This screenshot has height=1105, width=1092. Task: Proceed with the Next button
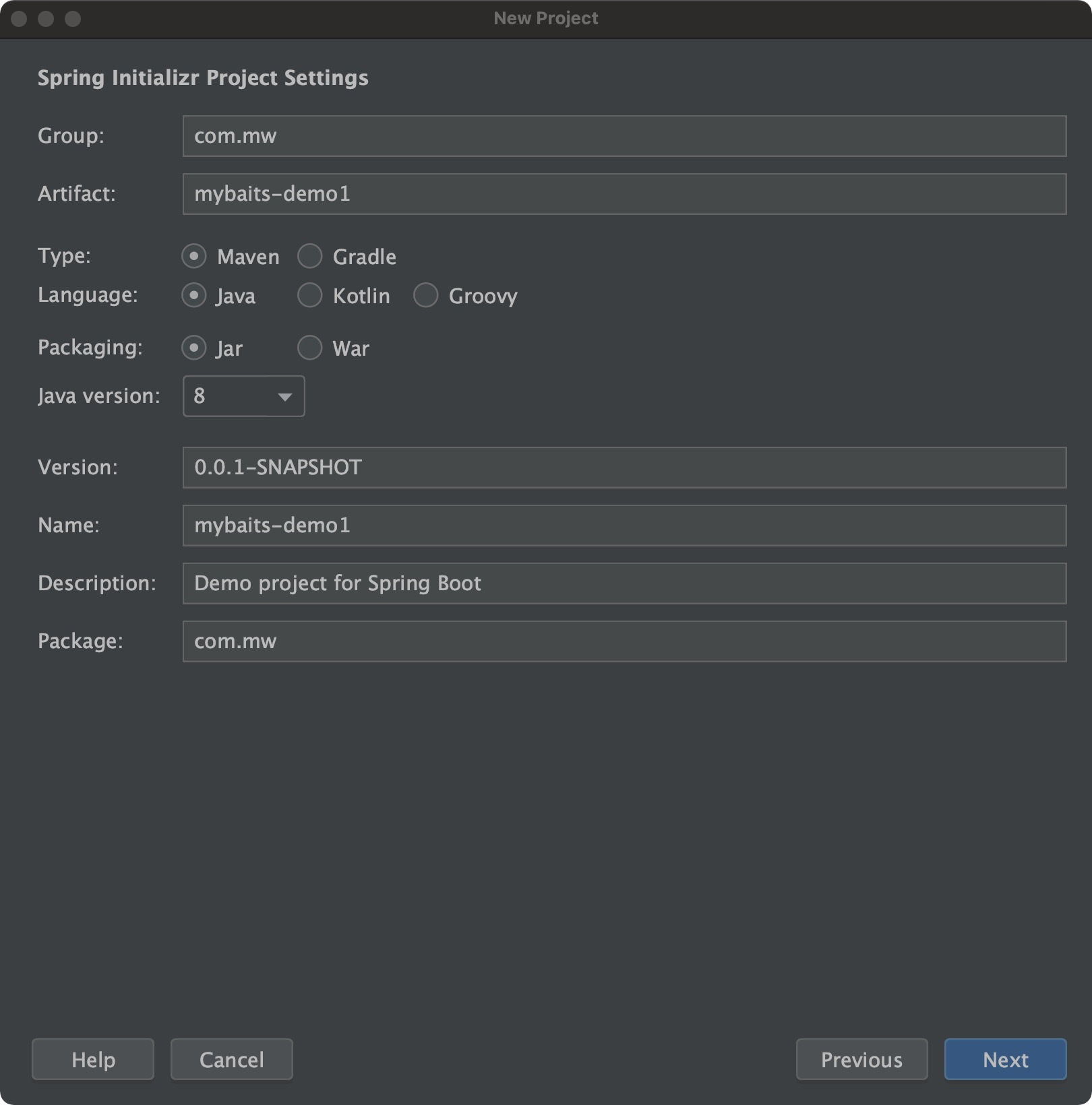[x=1005, y=1059]
